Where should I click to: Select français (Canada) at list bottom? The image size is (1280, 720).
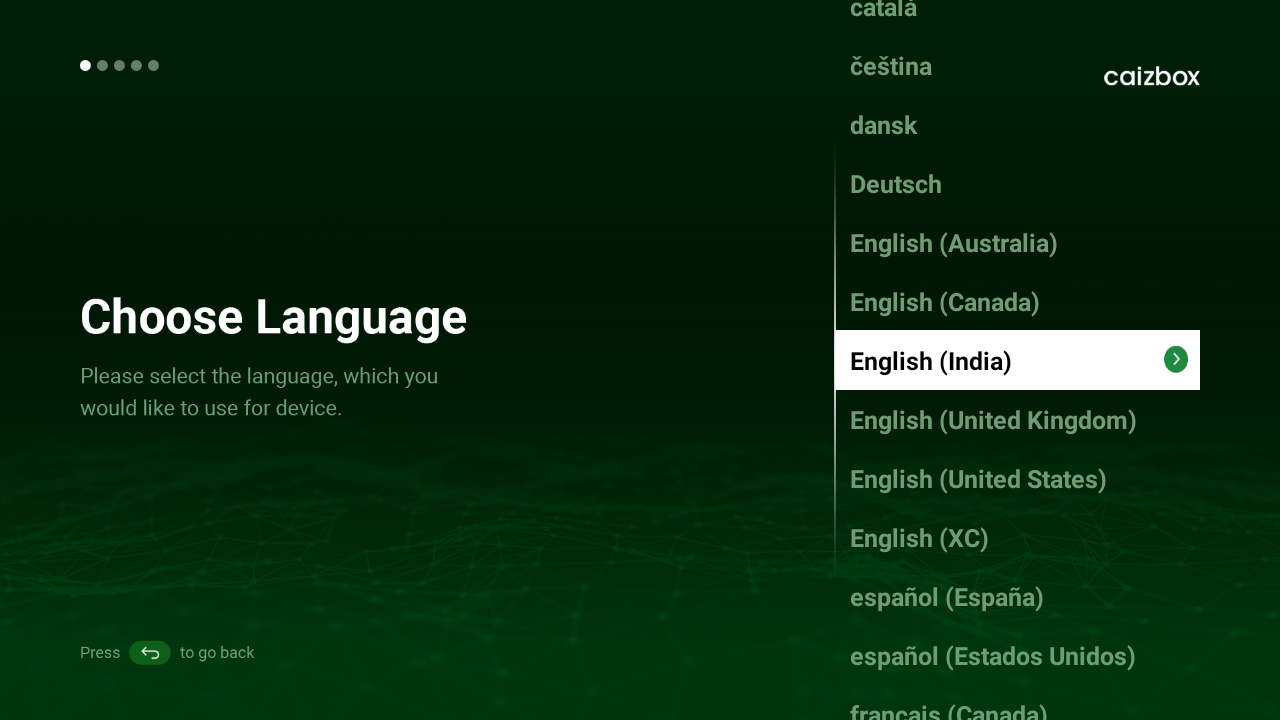point(948,712)
